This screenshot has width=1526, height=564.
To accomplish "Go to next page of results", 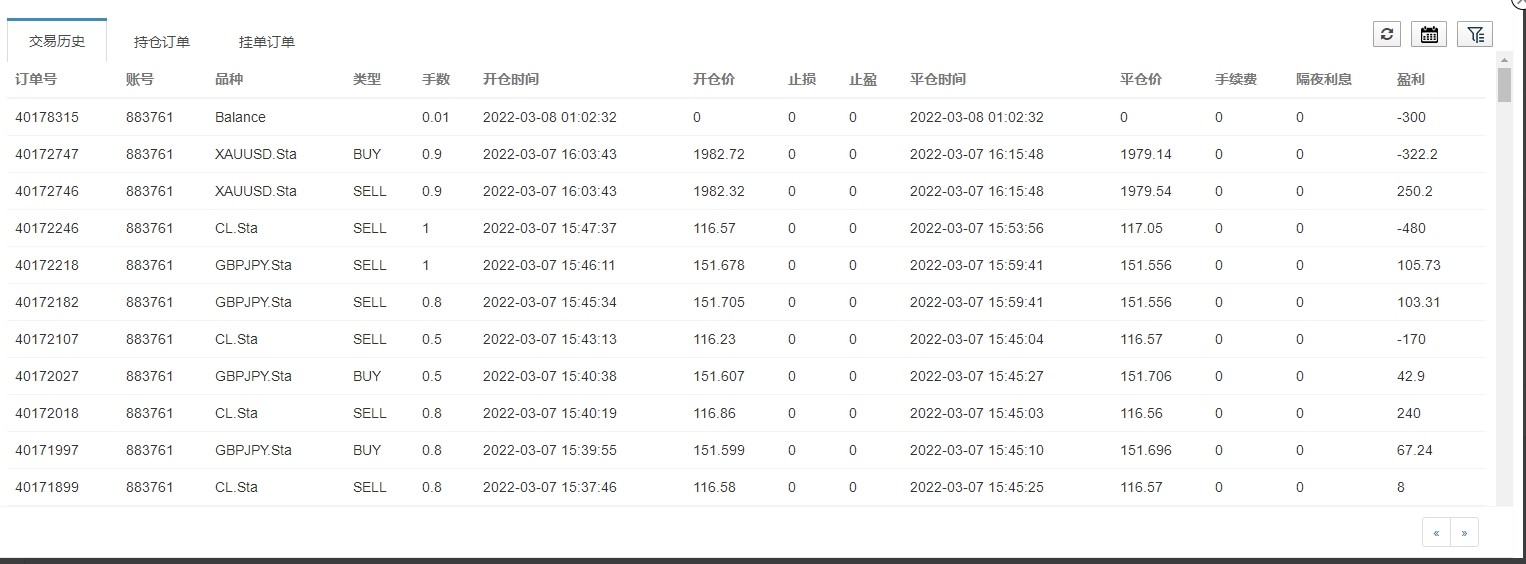I will (x=1464, y=533).
